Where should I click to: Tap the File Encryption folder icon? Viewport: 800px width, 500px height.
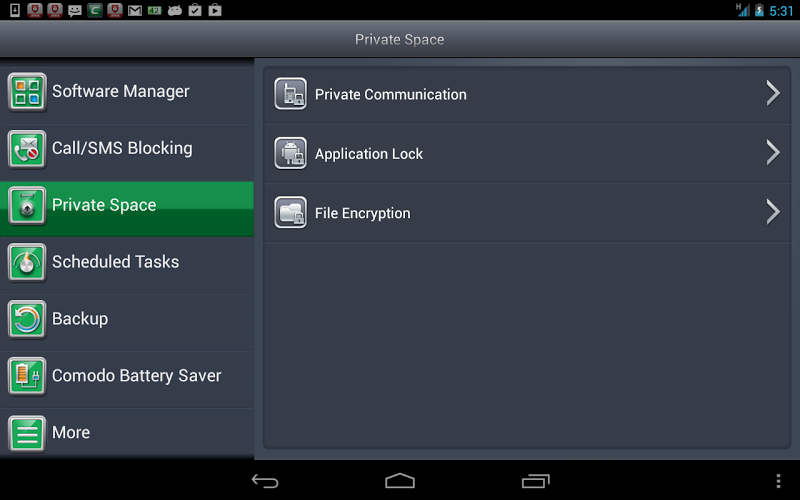[x=290, y=212]
